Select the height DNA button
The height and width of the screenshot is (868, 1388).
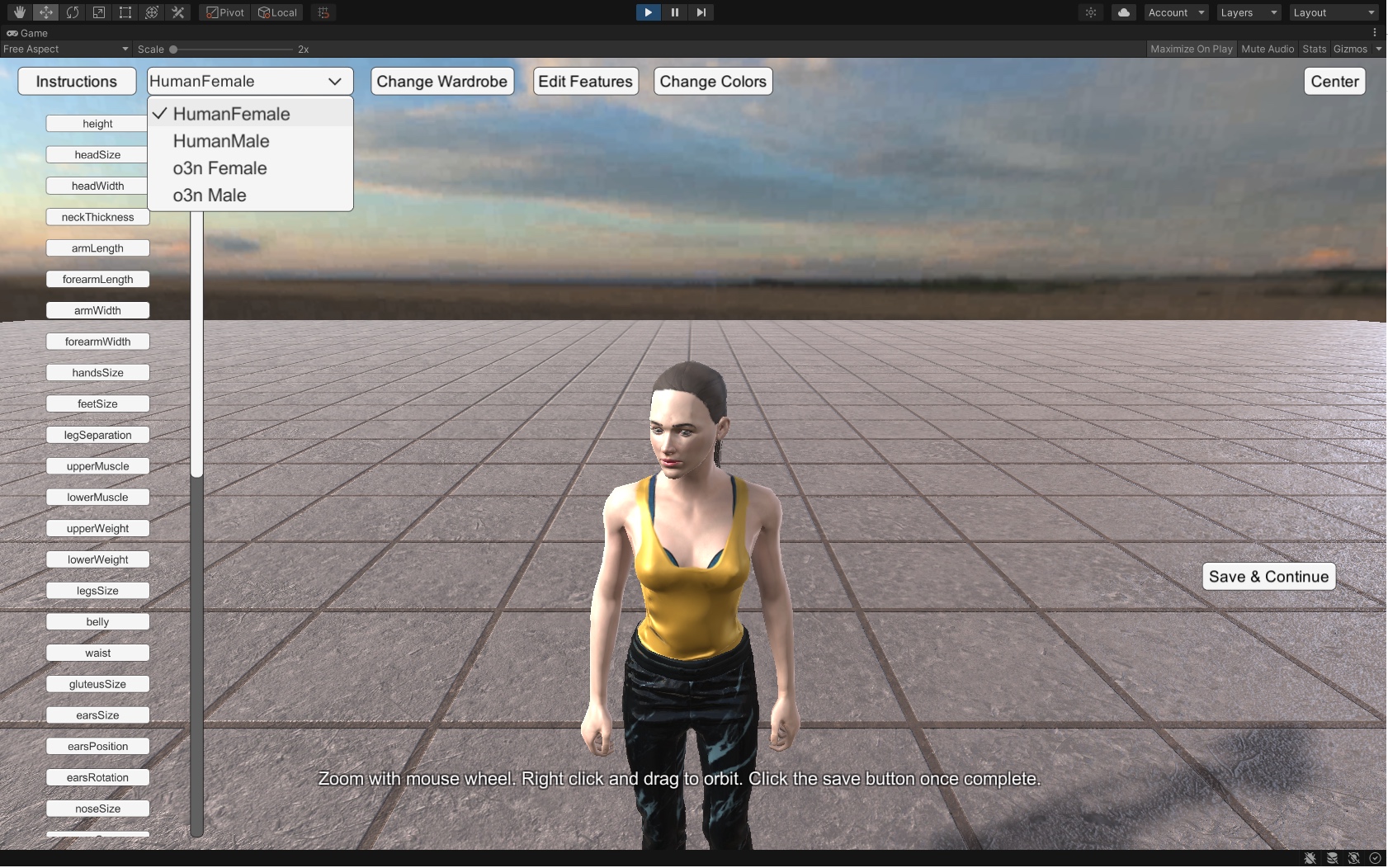click(97, 124)
